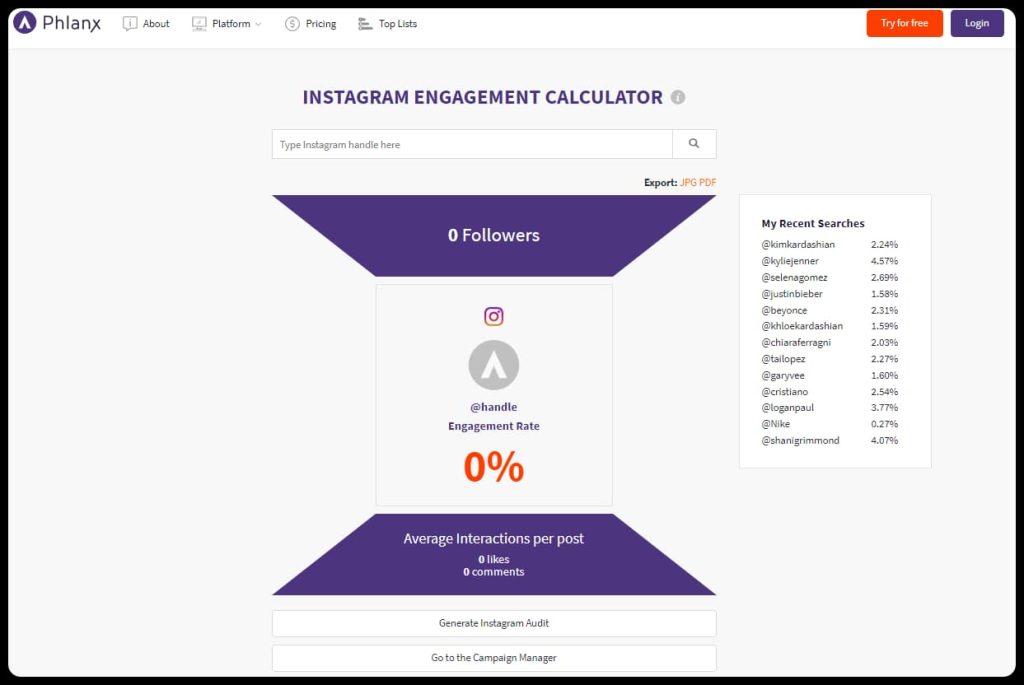
Task: Click Go to the Campaign Manager button
Action: coord(494,658)
